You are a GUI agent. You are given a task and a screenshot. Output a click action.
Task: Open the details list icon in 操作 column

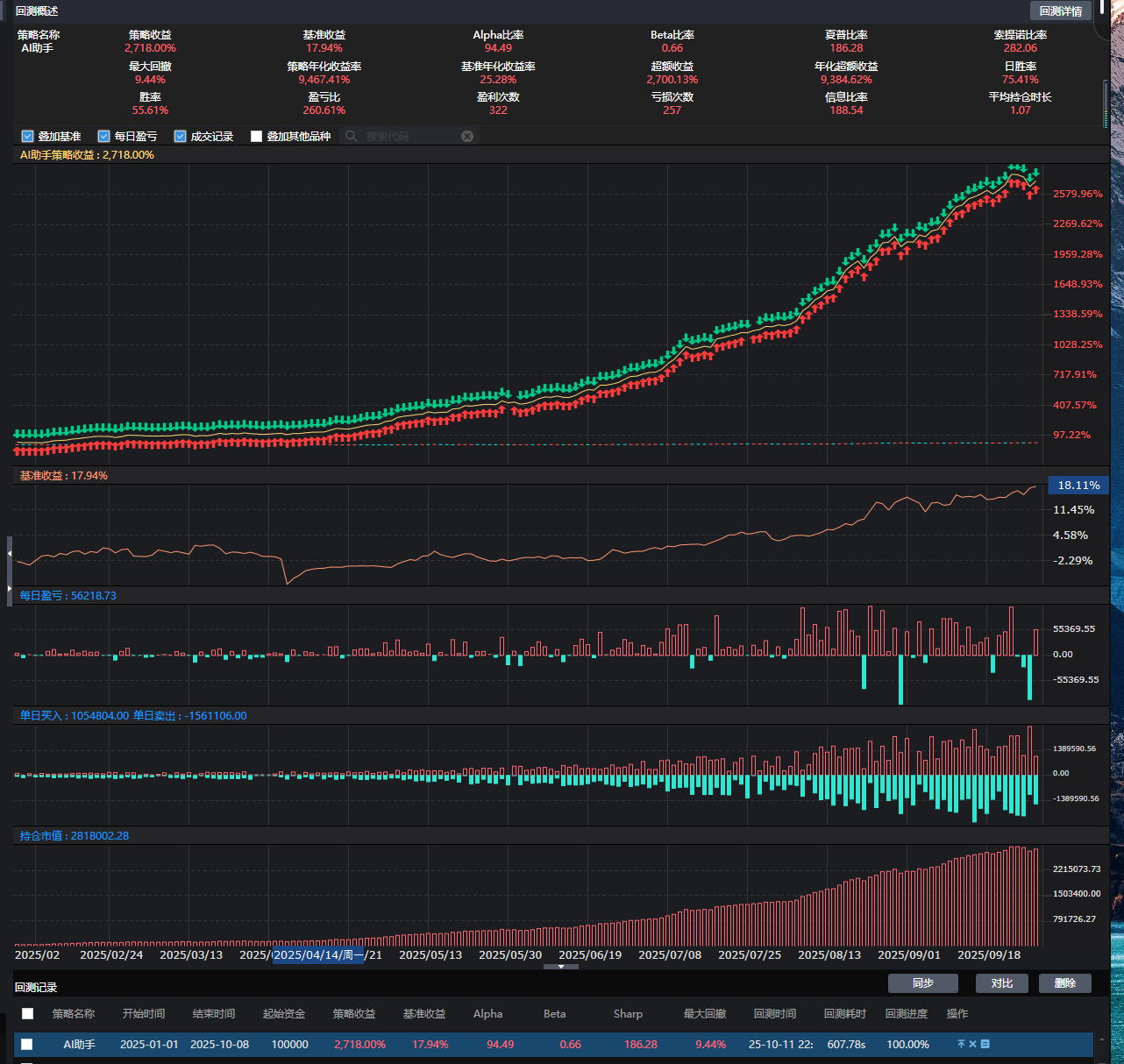(x=985, y=1044)
